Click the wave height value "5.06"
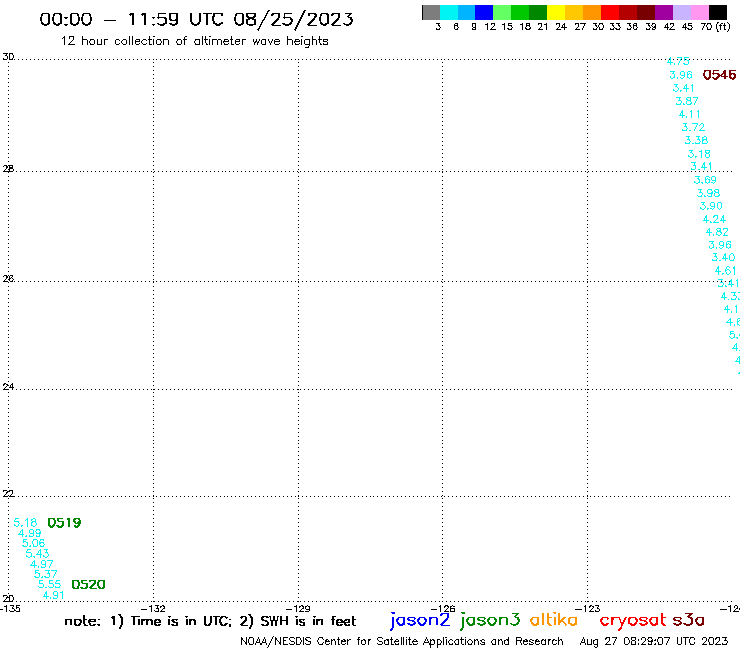This screenshot has height=650, width=740. tap(34, 543)
